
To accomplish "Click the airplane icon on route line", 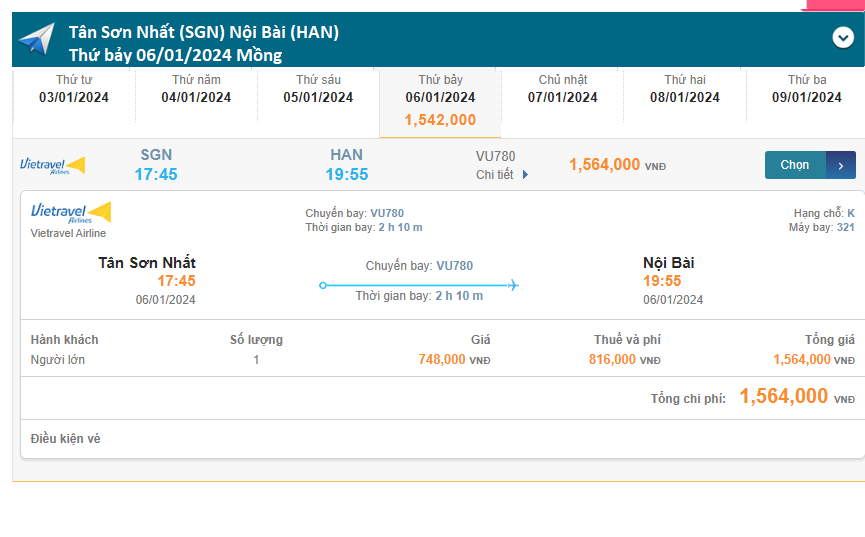I will [512, 285].
